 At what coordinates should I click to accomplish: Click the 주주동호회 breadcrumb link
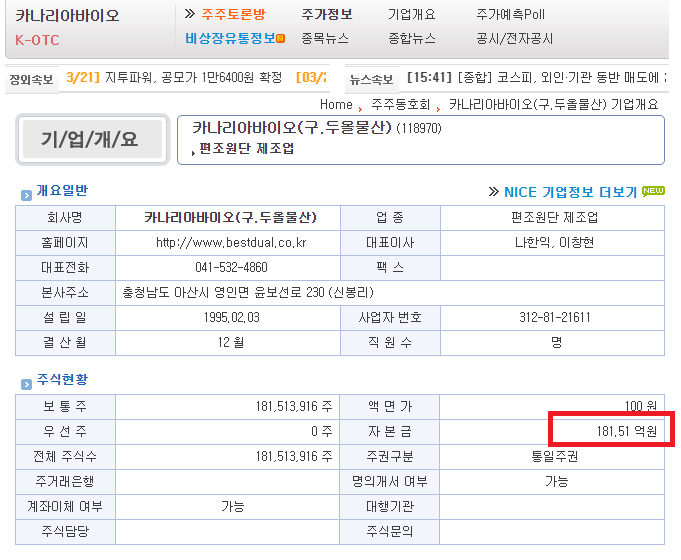(400, 105)
